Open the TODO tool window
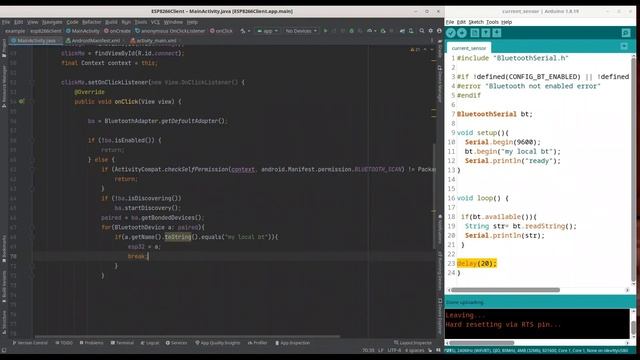Screen dimensions: 640x360 pos(64,343)
